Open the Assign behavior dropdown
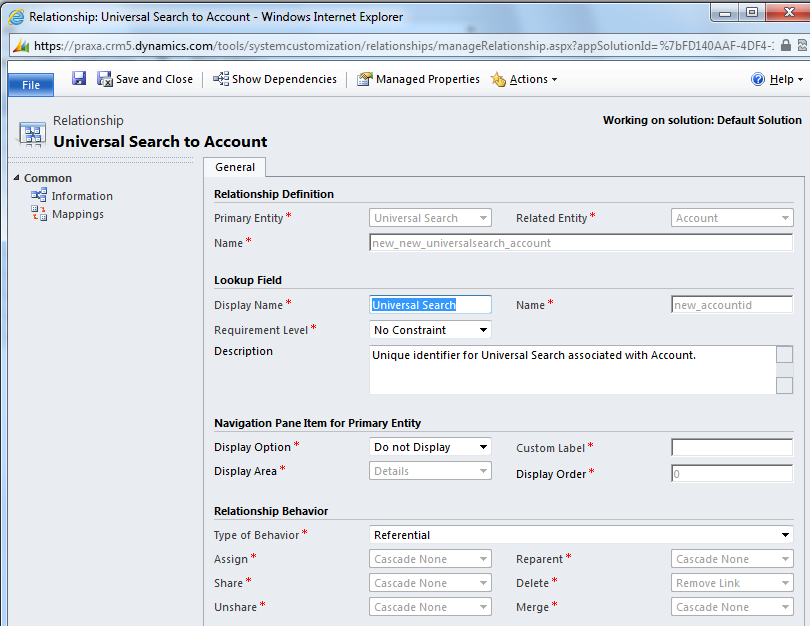This screenshot has width=810, height=626. point(430,559)
